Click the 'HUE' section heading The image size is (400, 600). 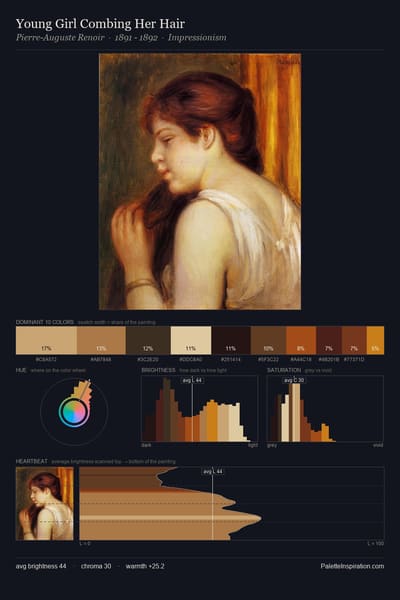click(x=21, y=370)
